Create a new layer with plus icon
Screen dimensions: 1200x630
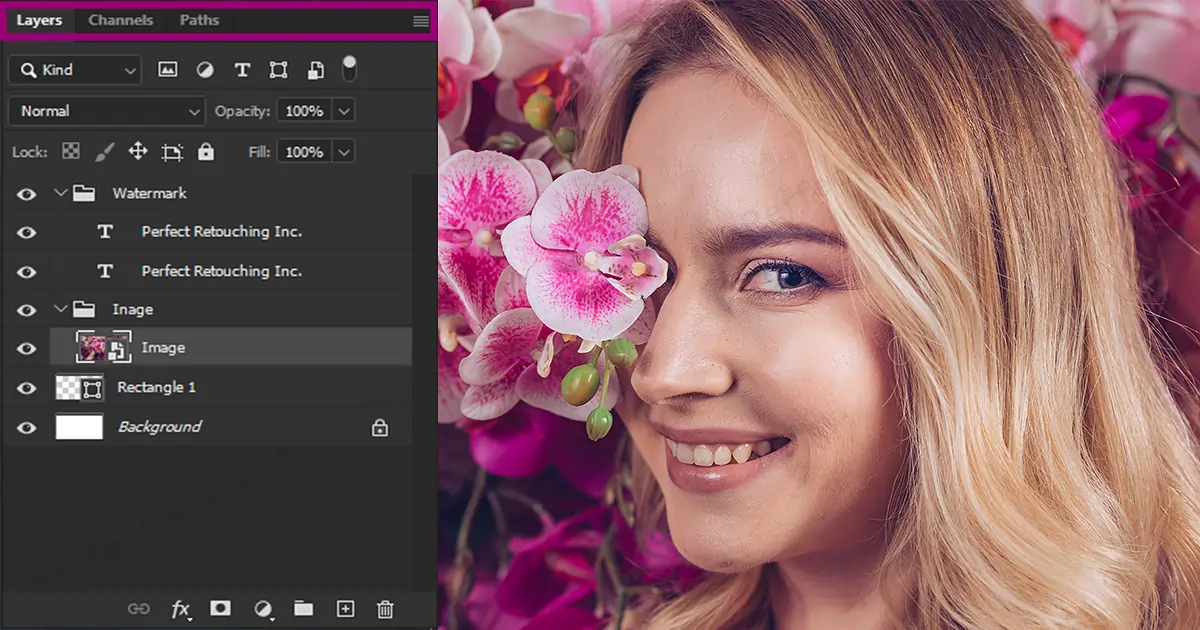pyautogui.click(x=345, y=609)
